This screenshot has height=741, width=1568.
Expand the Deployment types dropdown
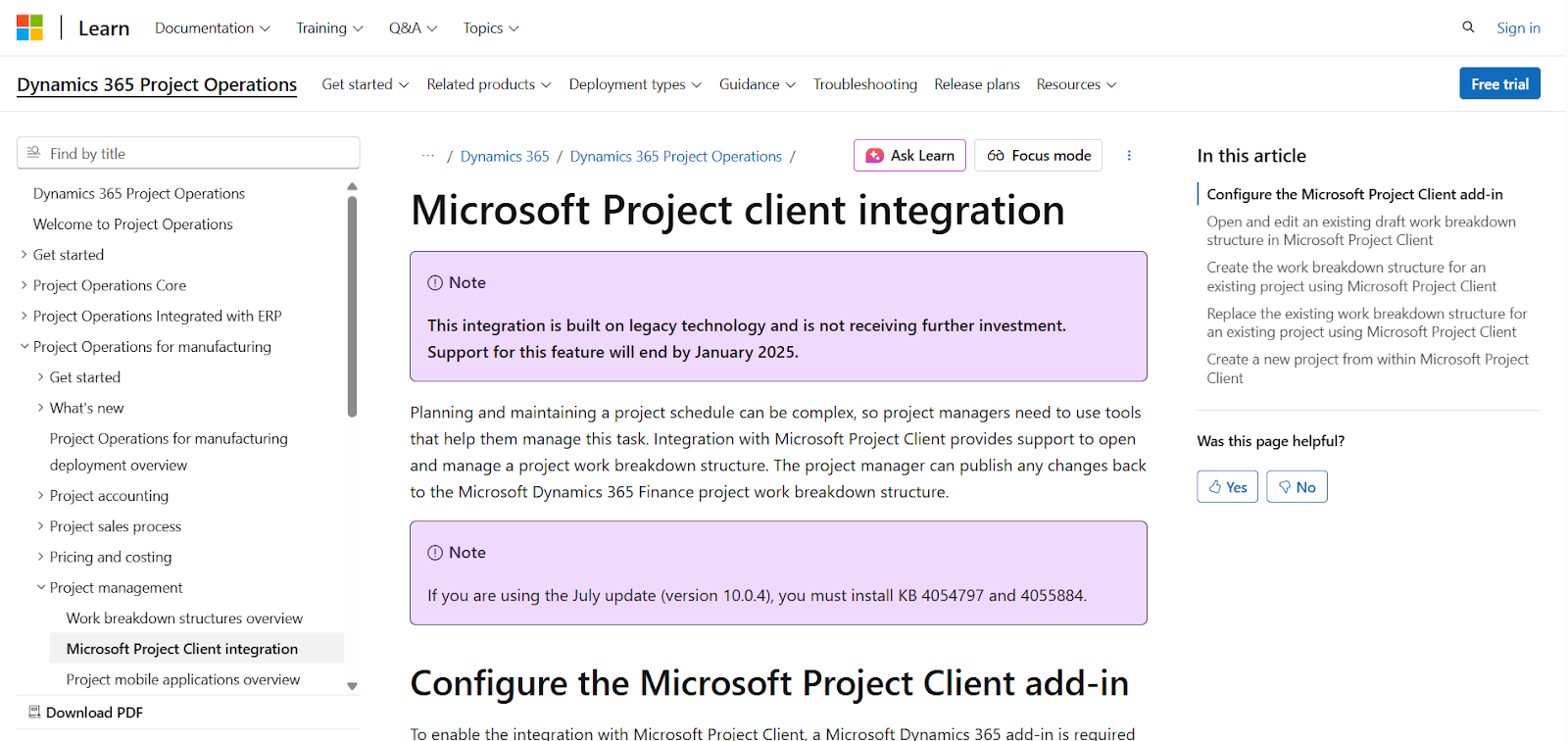(635, 84)
